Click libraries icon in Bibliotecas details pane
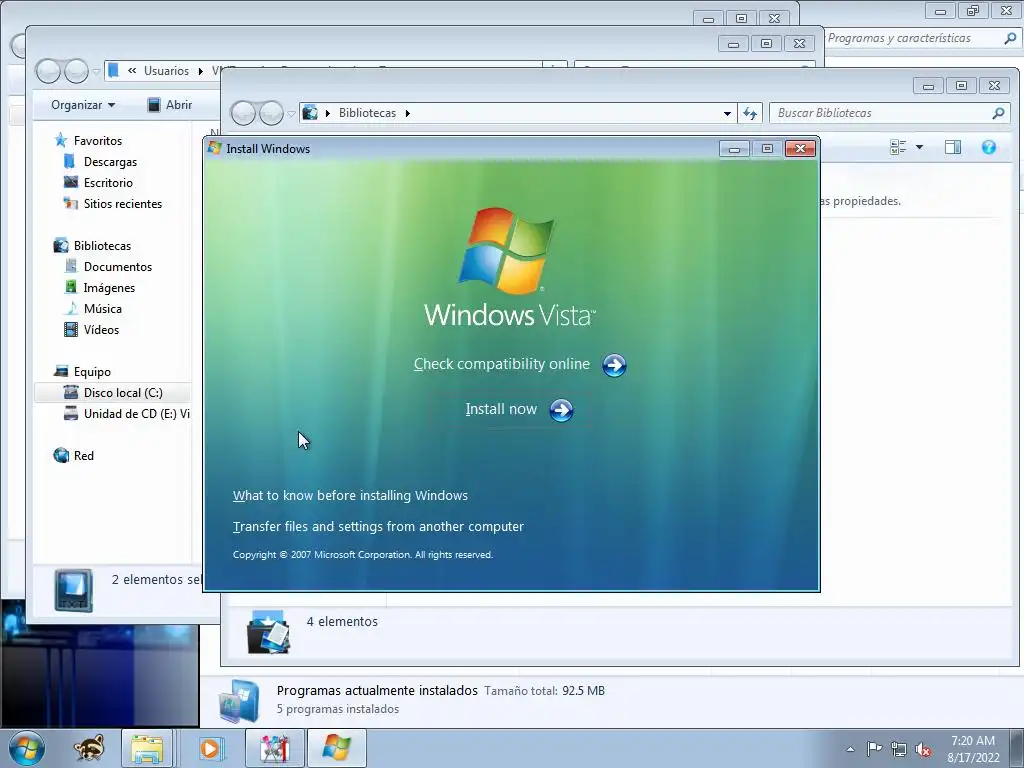1024x768 pixels. point(268,632)
